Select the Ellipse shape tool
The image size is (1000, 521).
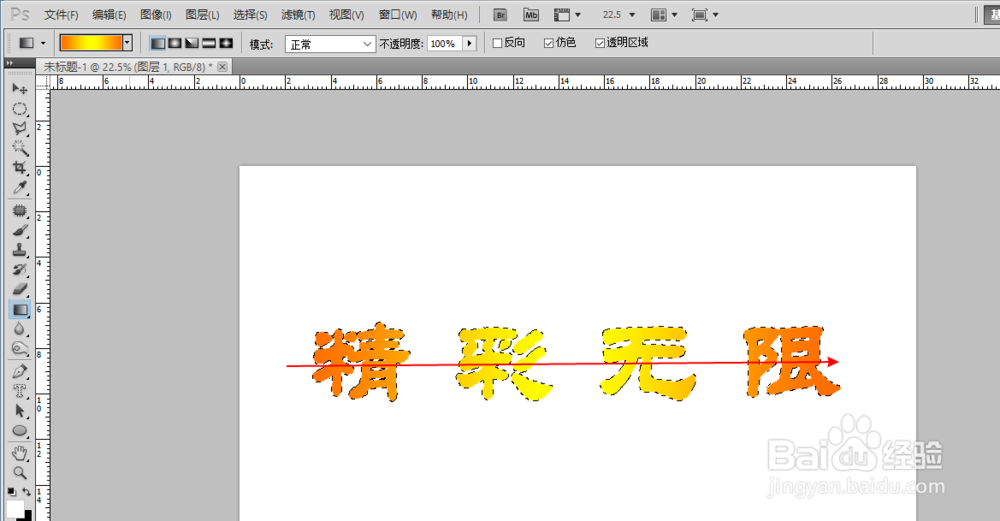(x=20, y=430)
